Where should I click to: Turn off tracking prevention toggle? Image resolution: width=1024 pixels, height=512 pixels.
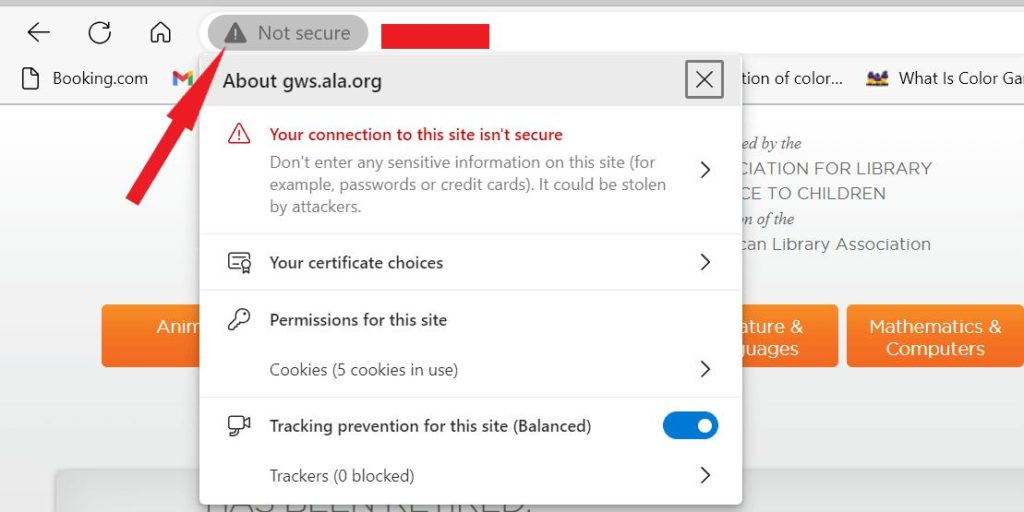pos(690,426)
